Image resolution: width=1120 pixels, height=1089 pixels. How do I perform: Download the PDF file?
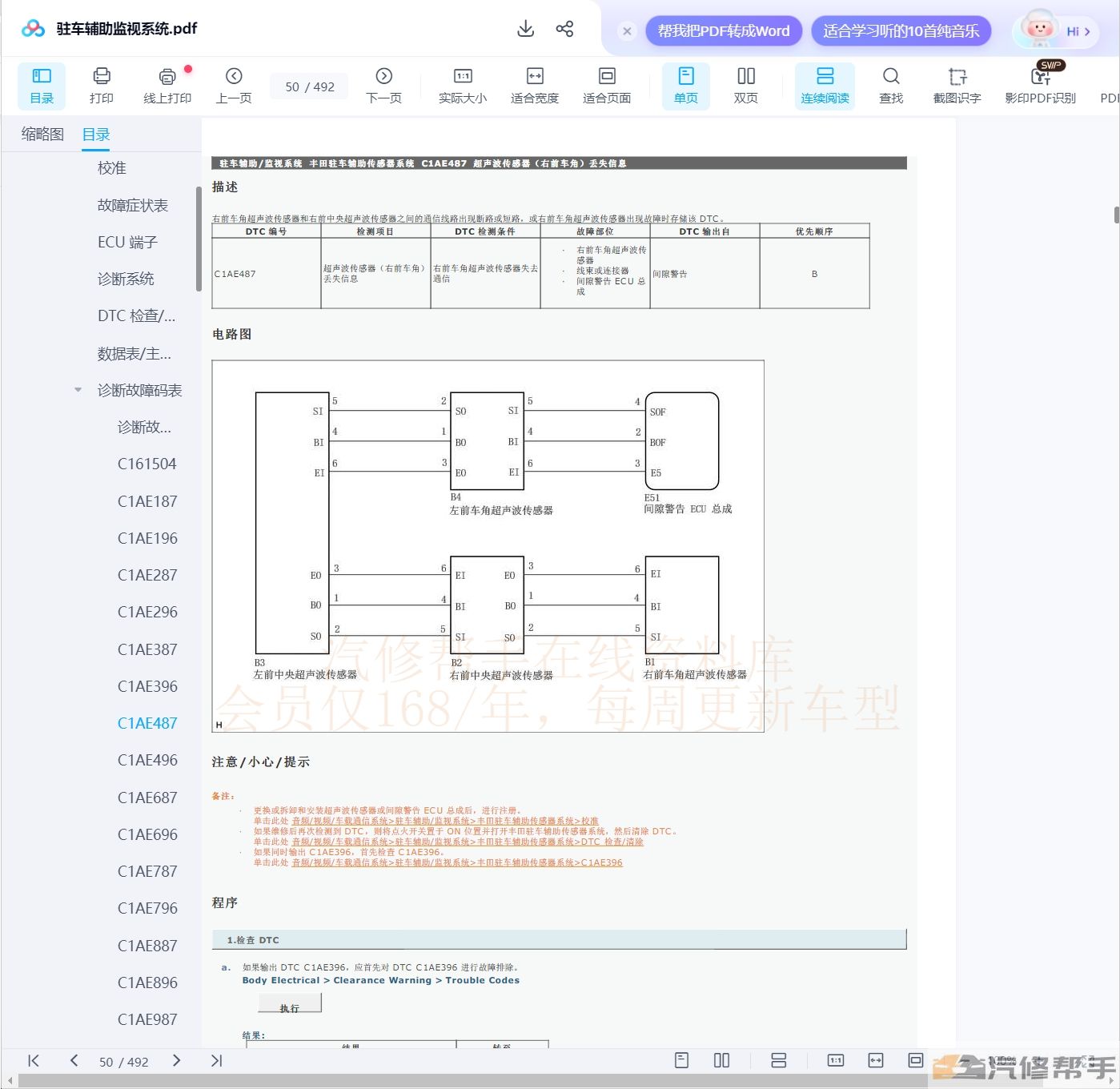(526, 29)
